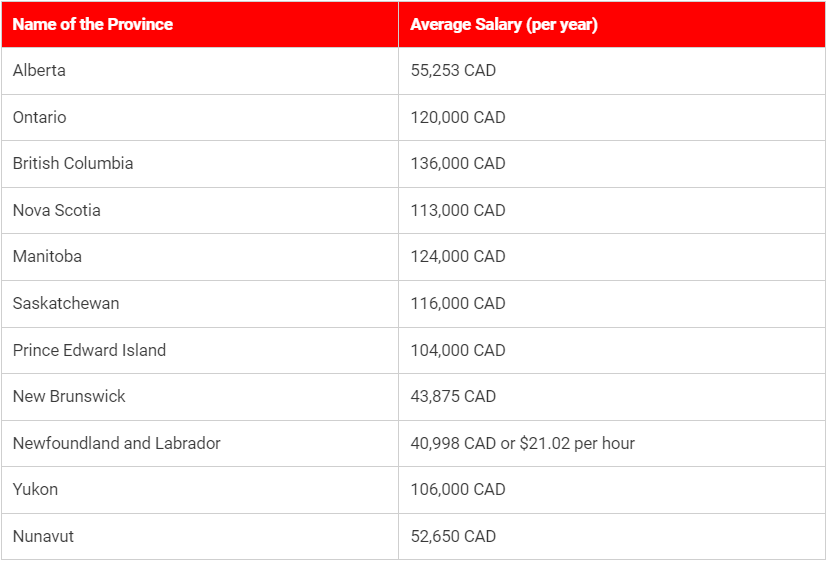
Task: Select the British Columbia cell
Action: [73, 163]
